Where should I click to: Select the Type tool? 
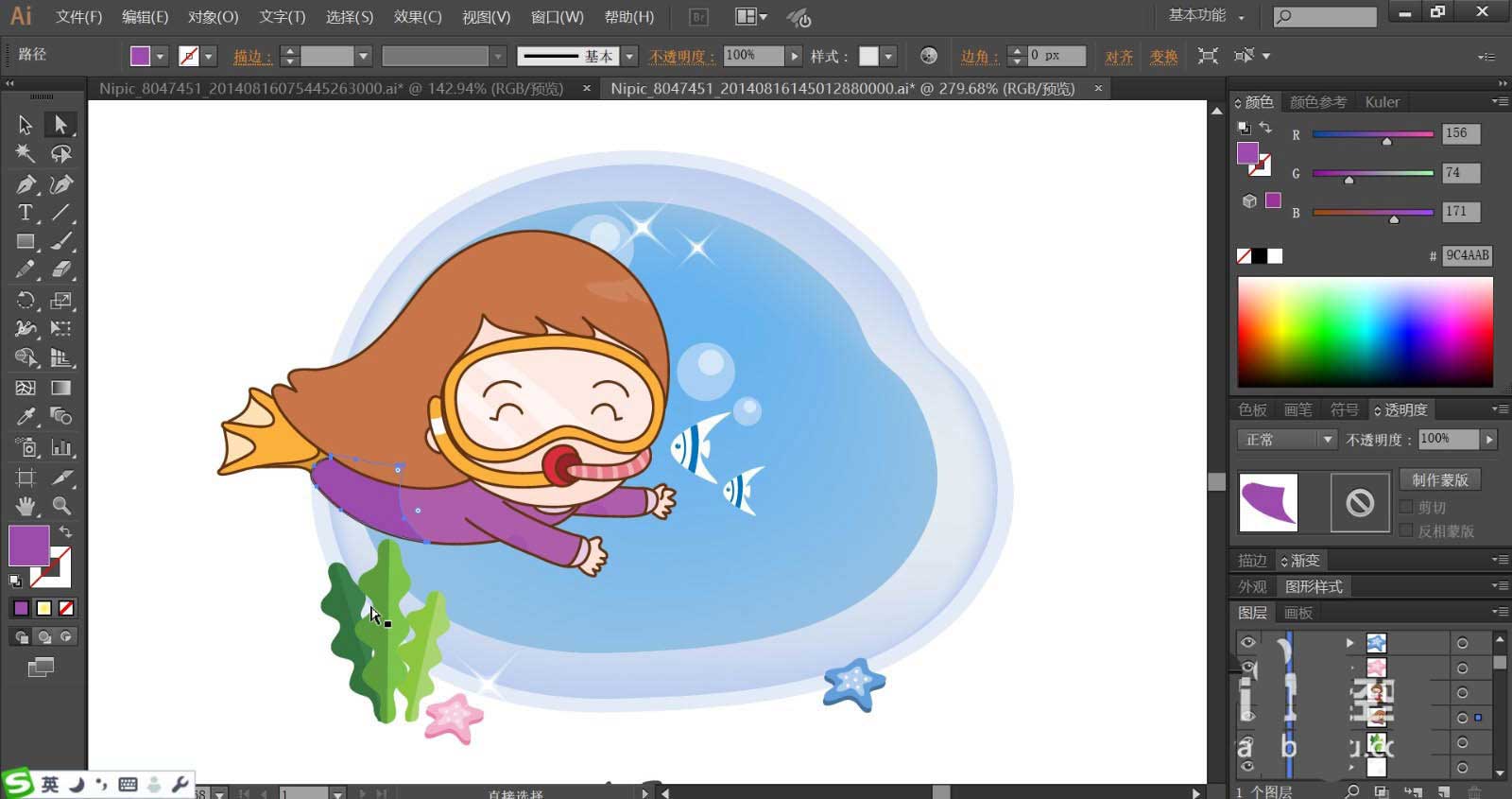(x=26, y=213)
